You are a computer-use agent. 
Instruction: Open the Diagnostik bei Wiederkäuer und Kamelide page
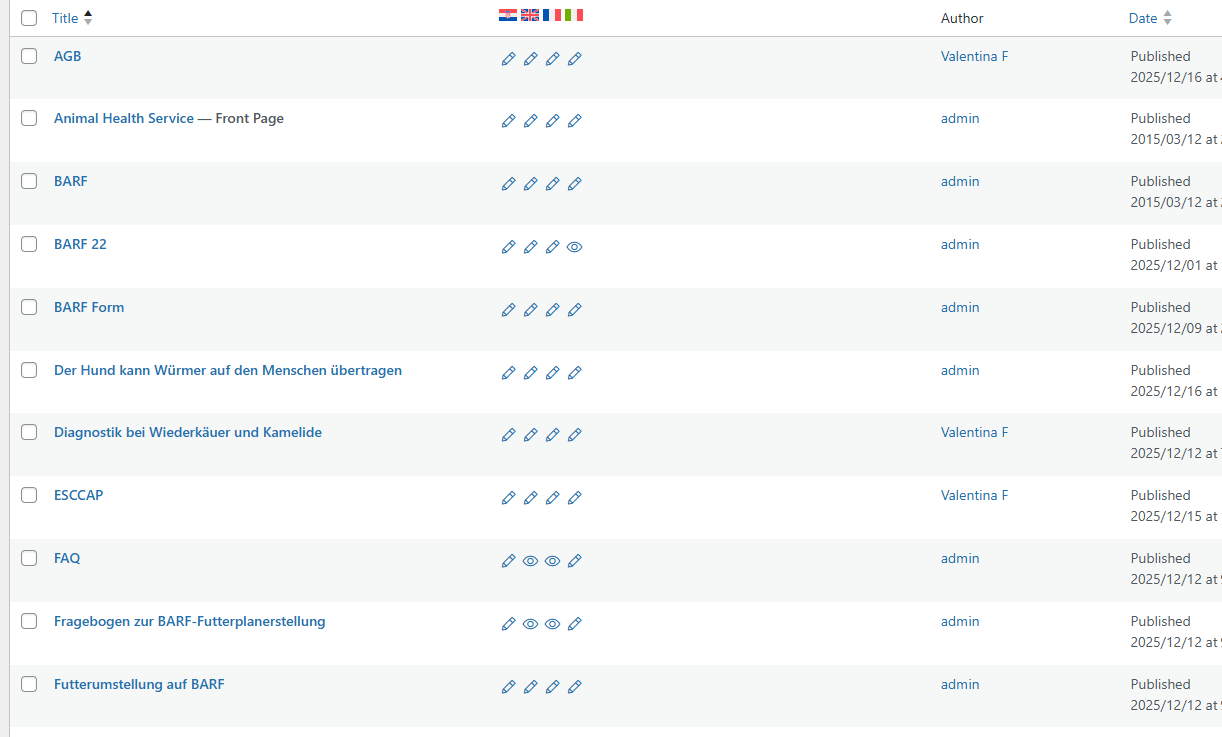(x=188, y=432)
